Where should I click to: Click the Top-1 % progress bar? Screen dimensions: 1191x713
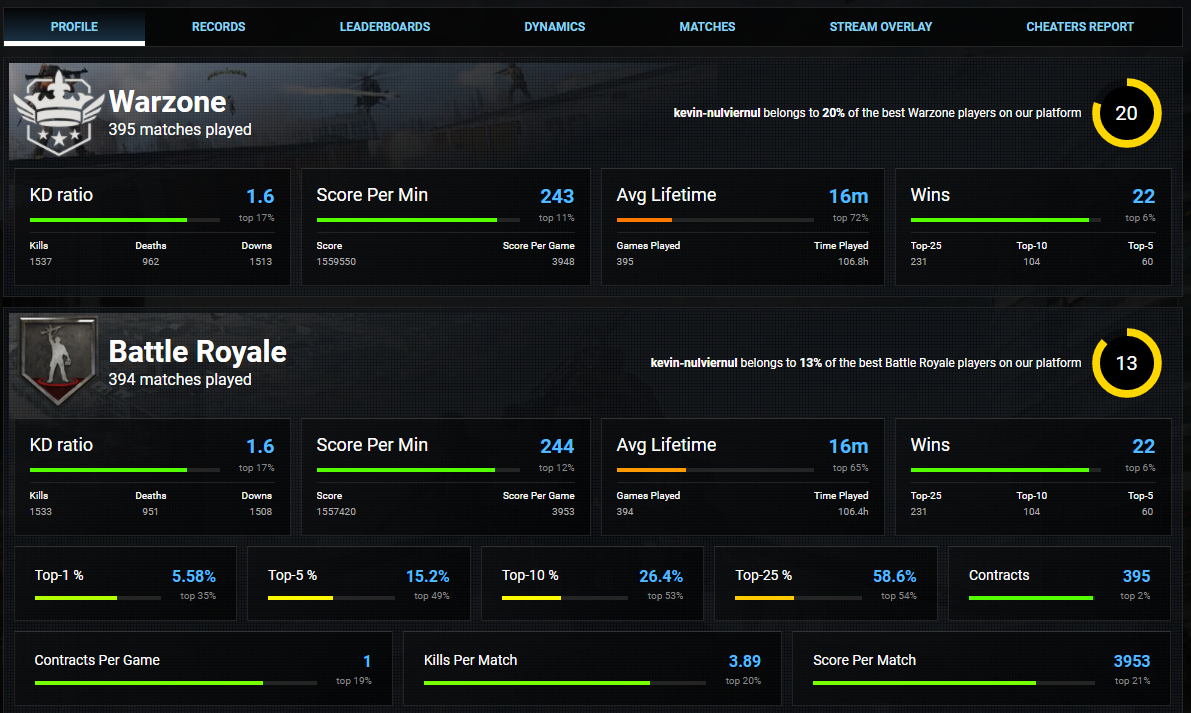(x=97, y=598)
